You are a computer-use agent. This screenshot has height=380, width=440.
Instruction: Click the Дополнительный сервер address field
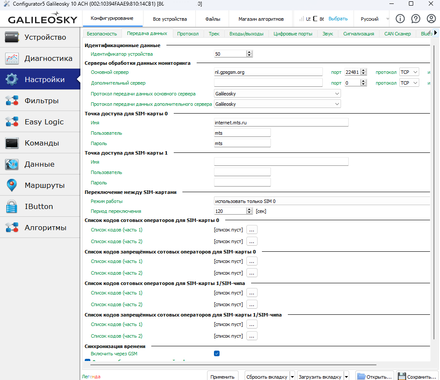[x=268, y=83]
